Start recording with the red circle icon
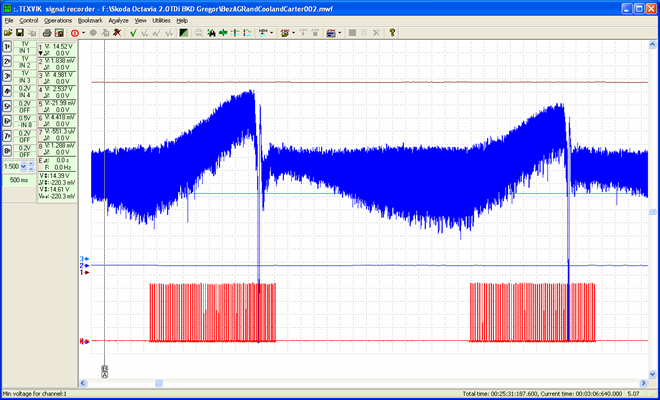Screen dimensions: 660x400 (75, 33)
